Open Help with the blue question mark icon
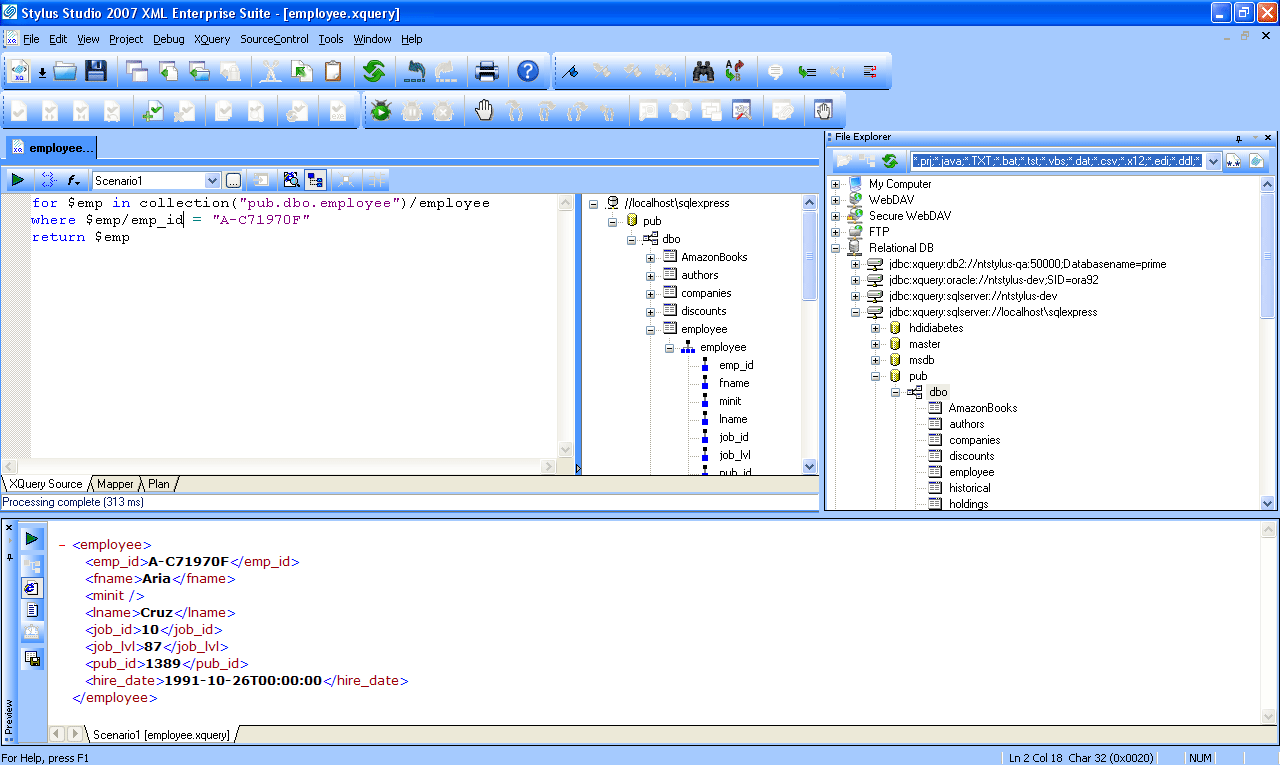This screenshot has height=765, width=1280. pyautogui.click(x=527, y=71)
